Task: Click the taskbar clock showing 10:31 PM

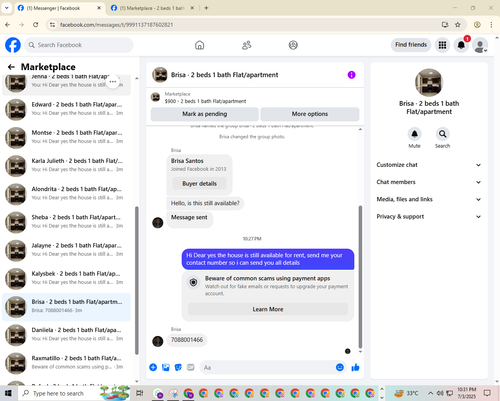Action: 467,393
